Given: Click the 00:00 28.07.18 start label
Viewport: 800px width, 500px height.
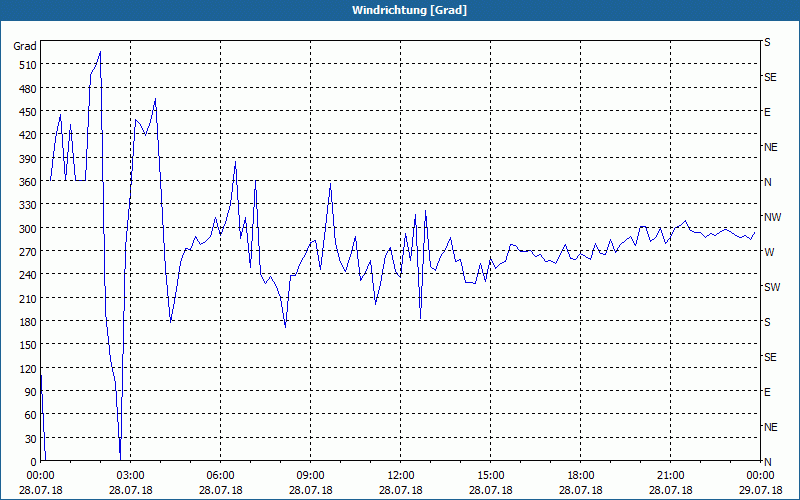Looking at the screenshot, I should (x=40, y=483).
